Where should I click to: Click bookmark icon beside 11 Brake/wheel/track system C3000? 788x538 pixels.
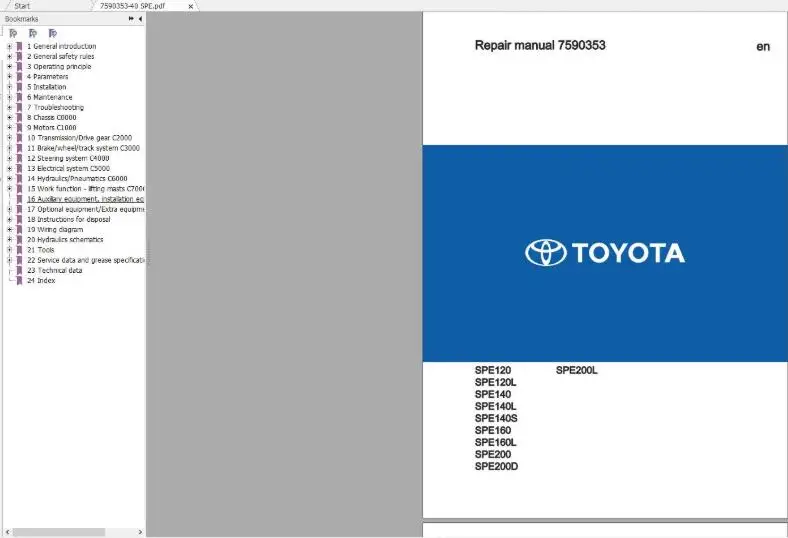(x=20, y=148)
